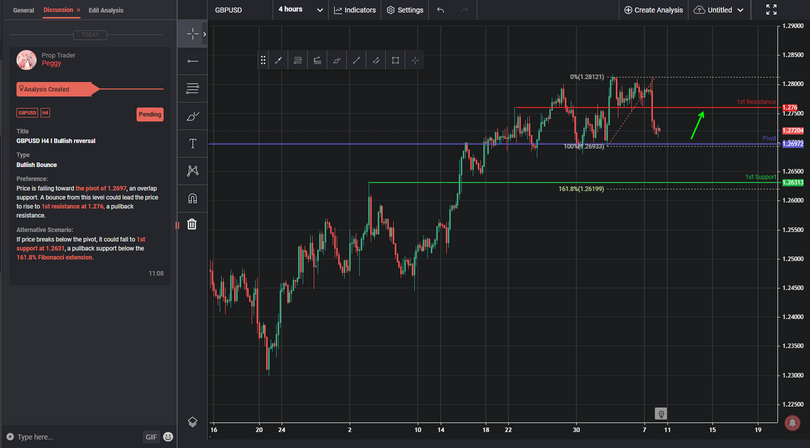Viewport: 812px width, 448px height.
Task: Open the 4 hours timeframe dropdown
Action: [300, 10]
